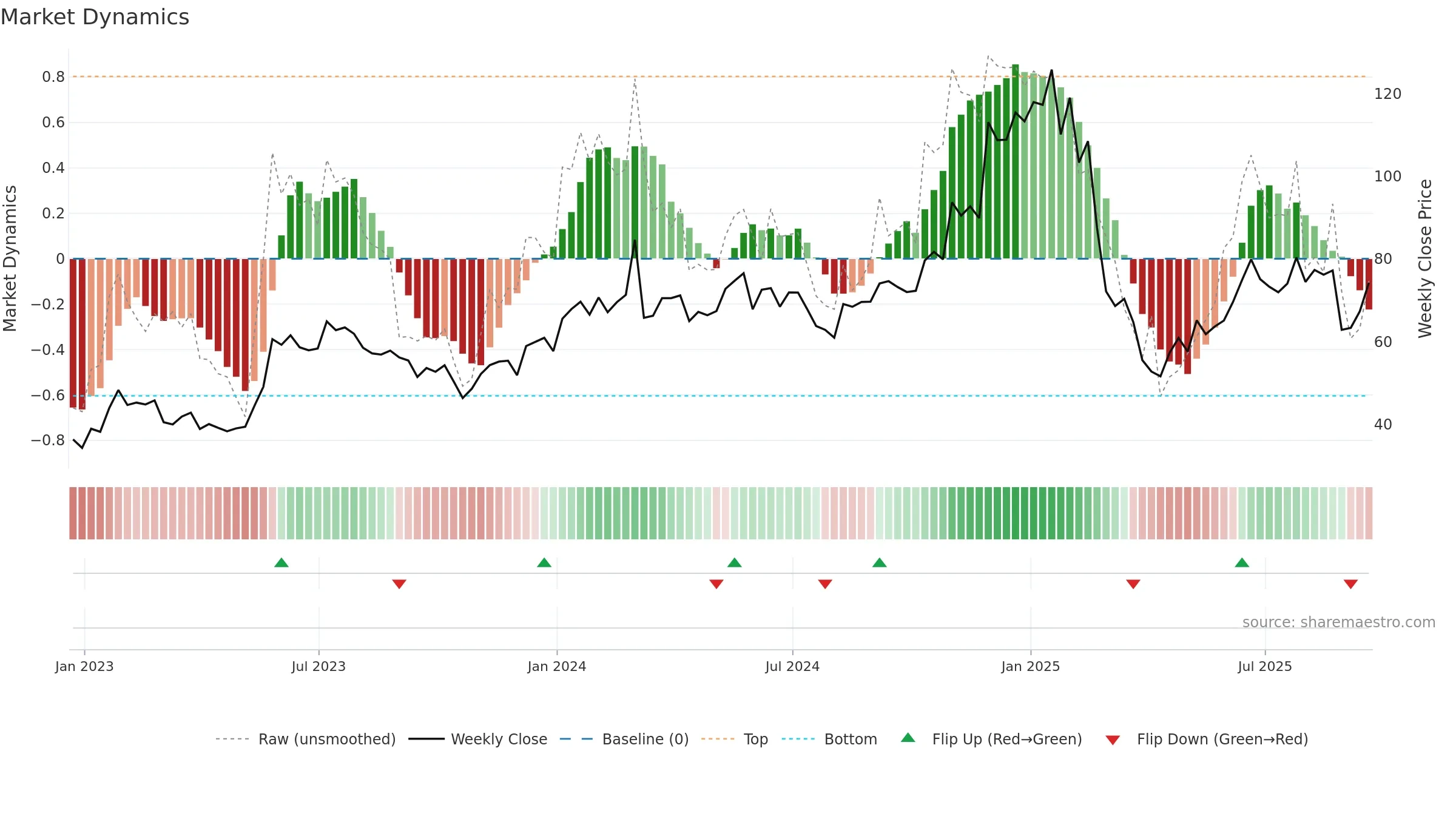
Task: Click the cyan dotted Bottom line legend swatch
Action: tap(798, 739)
